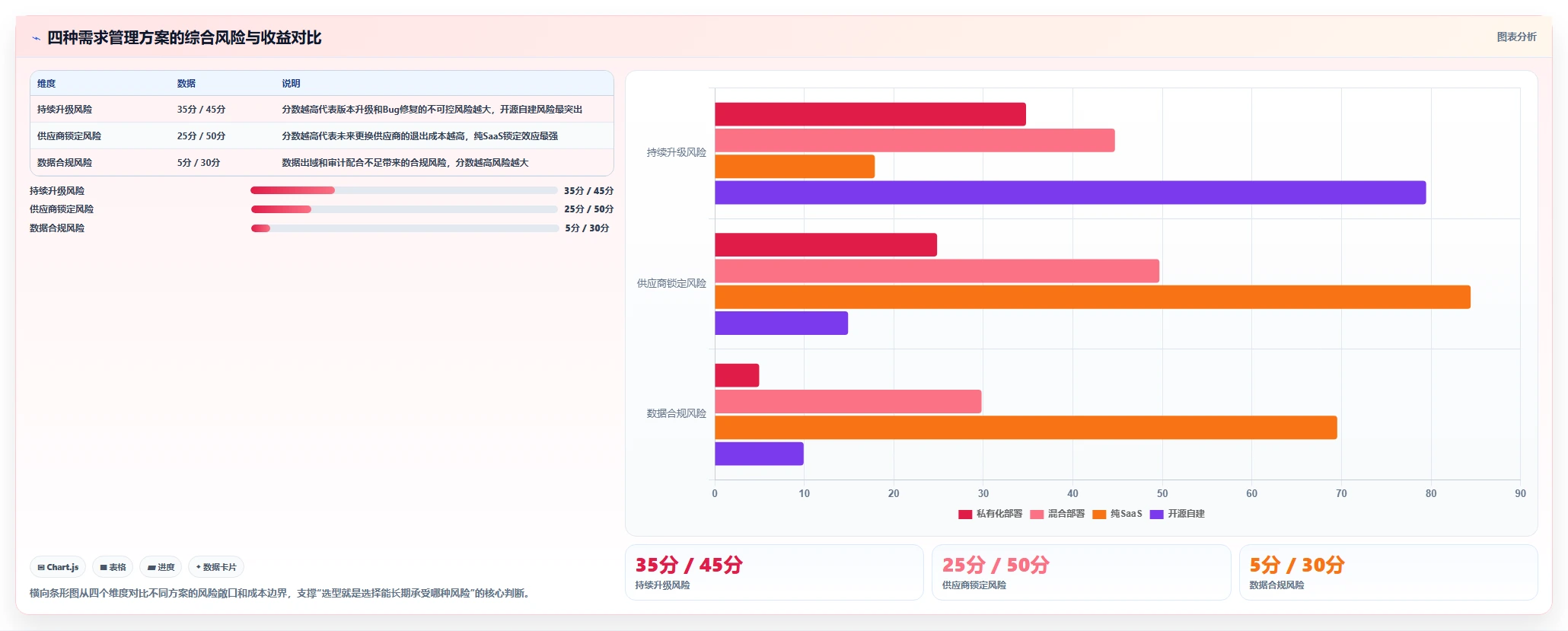The width and height of the screenshot is (1568, 631).
Task: Toggle the 开源自建 legend entry
Action: (1178, 515)
